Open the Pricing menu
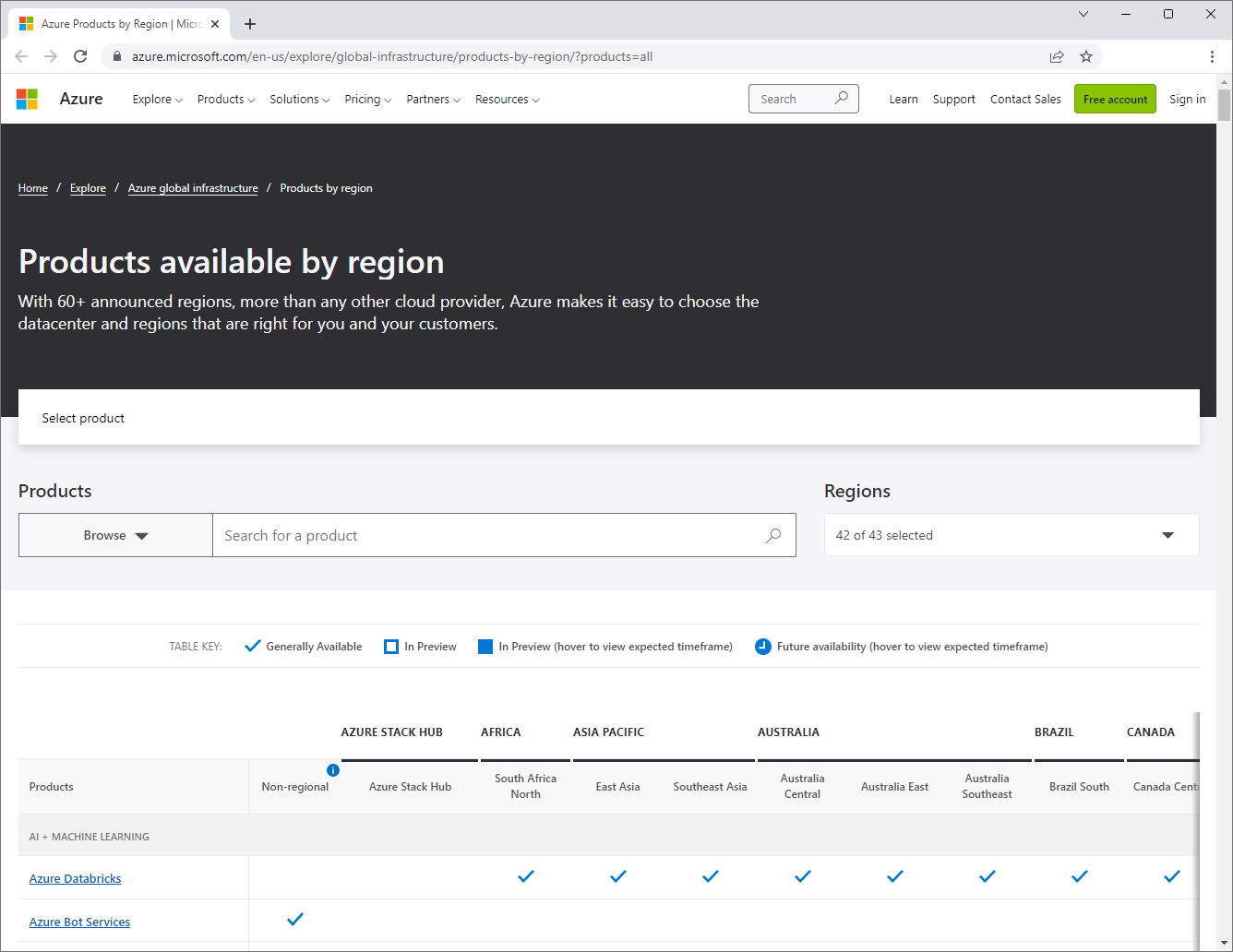This screenshot has width=1233, height=952. click(368, 99)
